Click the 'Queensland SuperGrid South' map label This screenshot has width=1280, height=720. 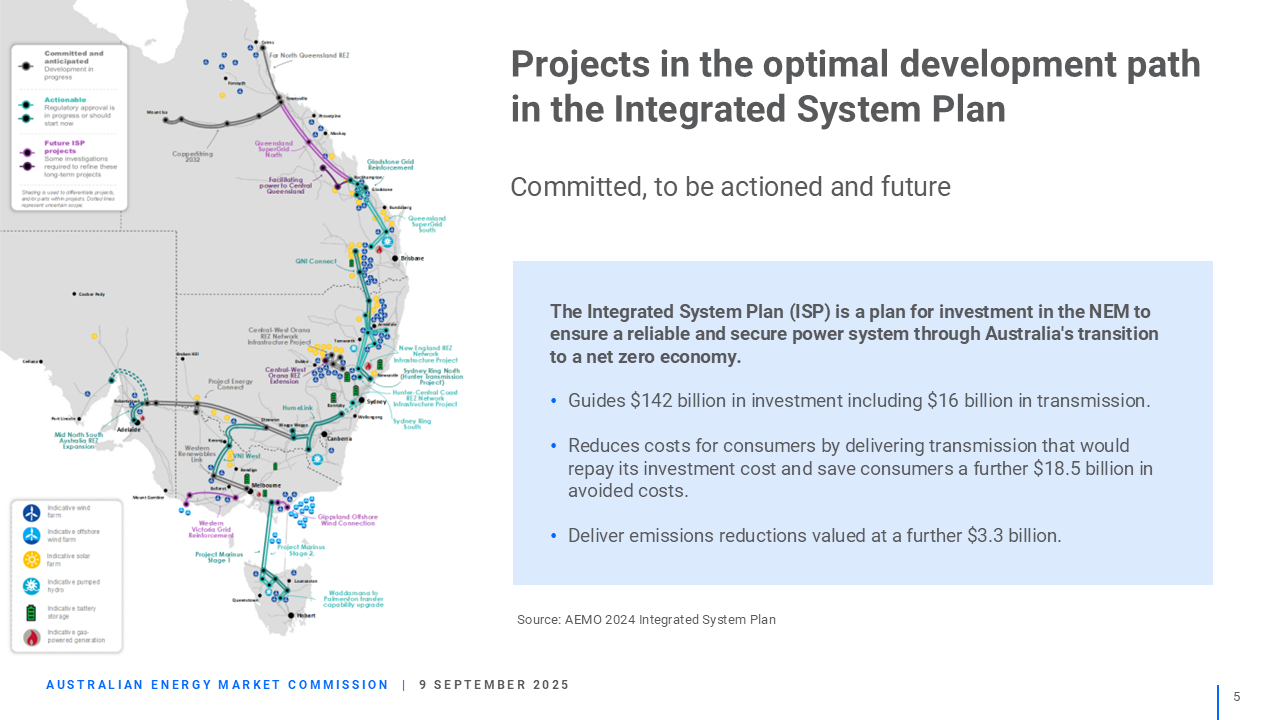pos(427,223)
